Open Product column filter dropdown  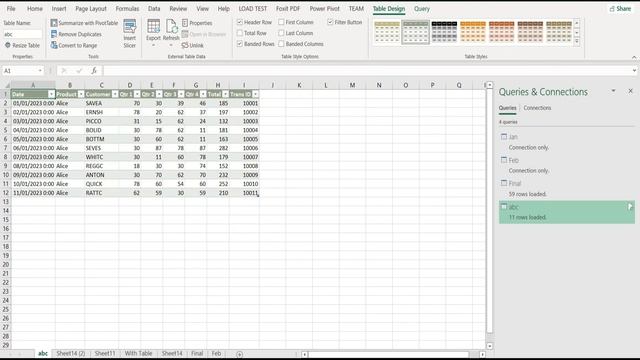pos(81,94)
